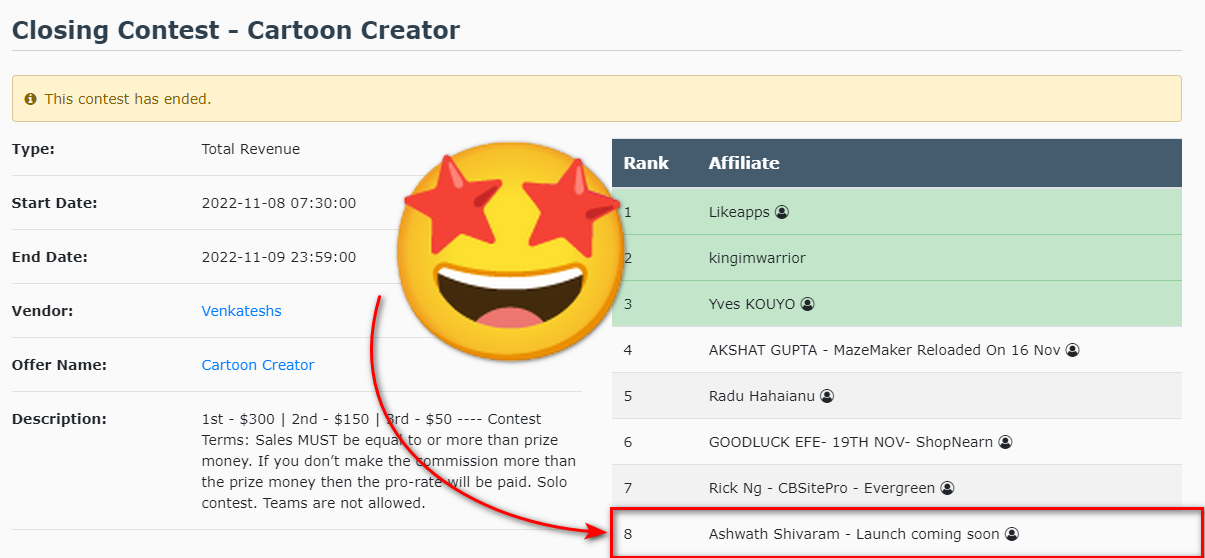Click the user icon beside Yves KOUYO
The height and width of the screenshot is (558, 1205).
point(807,304)
